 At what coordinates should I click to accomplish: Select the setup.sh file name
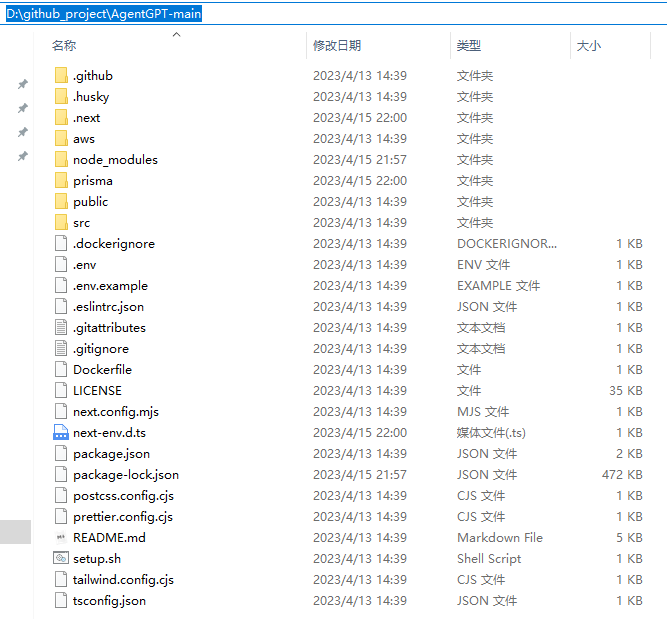point(97,559)
